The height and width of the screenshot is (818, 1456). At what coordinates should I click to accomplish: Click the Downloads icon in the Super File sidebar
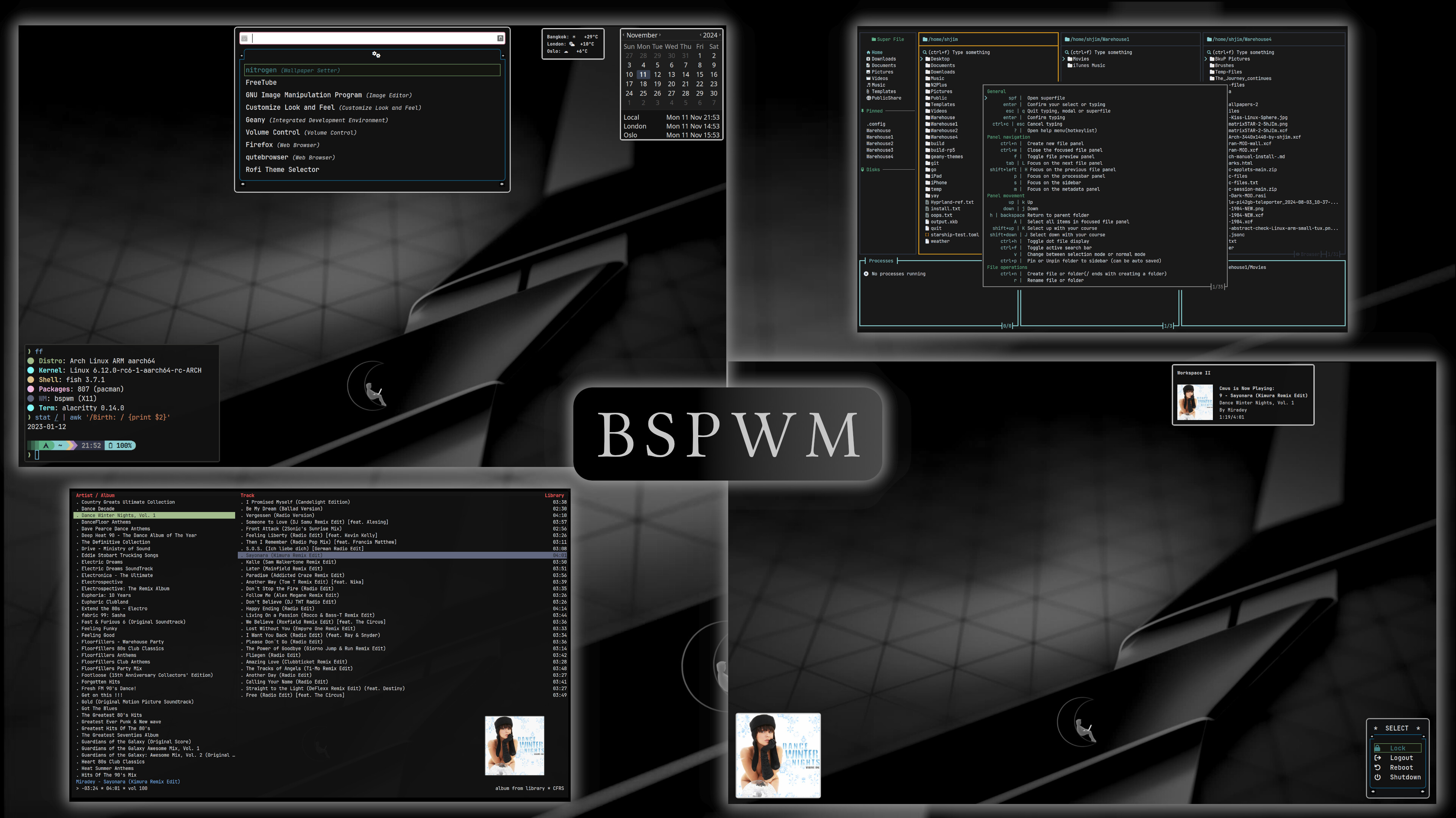pyautogui.click(x=868, y=59)
